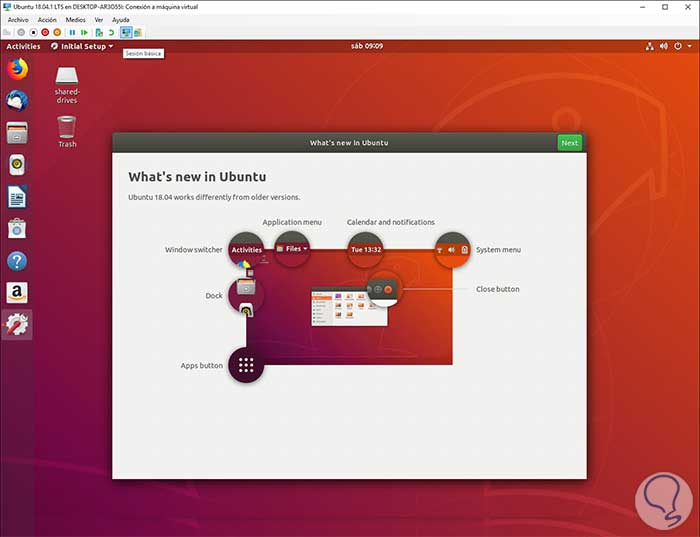Click the 'Apps button' label
This screenshot has height=537, width=700.
[x=201, y=365]
